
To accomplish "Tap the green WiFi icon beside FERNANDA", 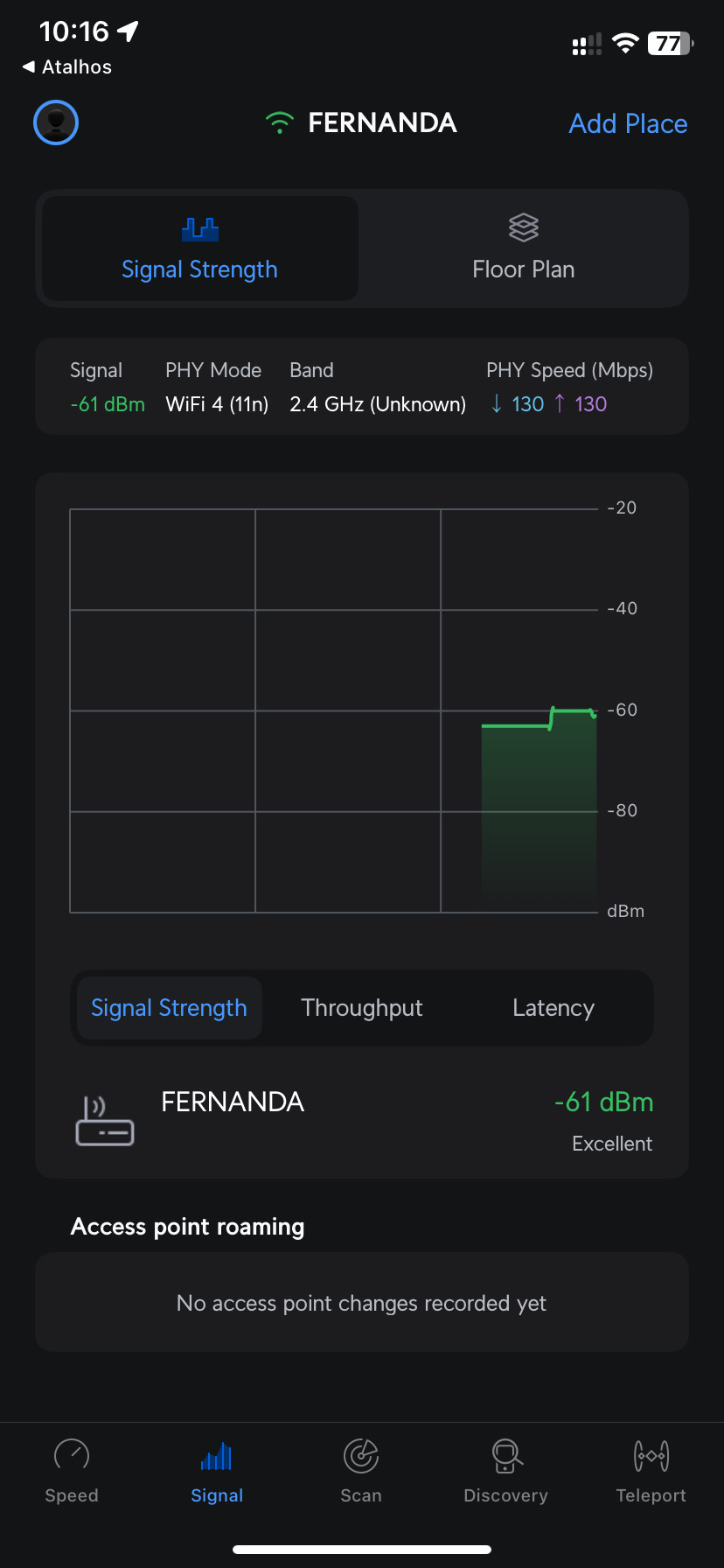I will click(279, 123).
